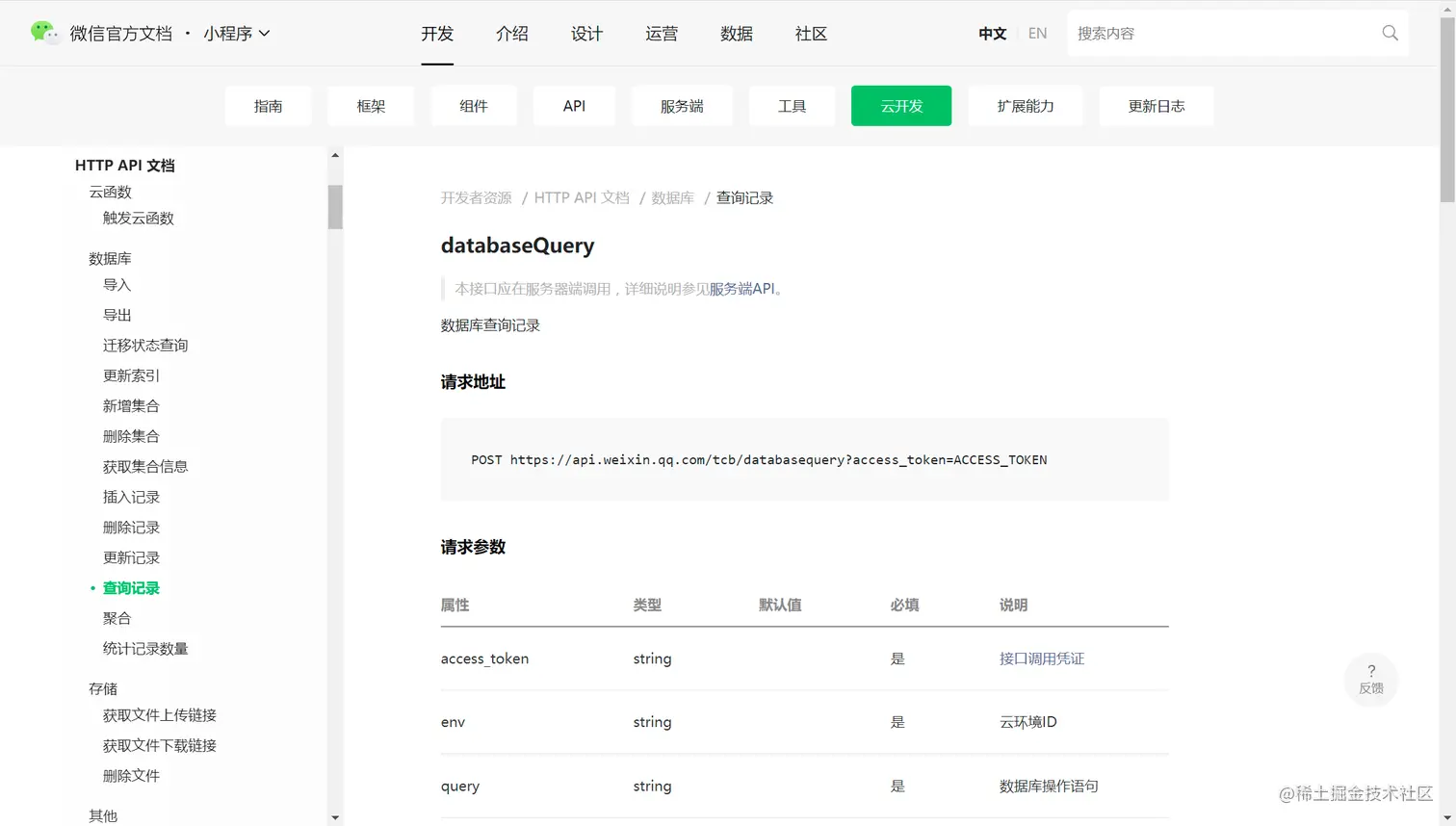This screenshot has height=826, width=1456.
Task: Open 导出 in the sidebar
Action: pos(117,315)
